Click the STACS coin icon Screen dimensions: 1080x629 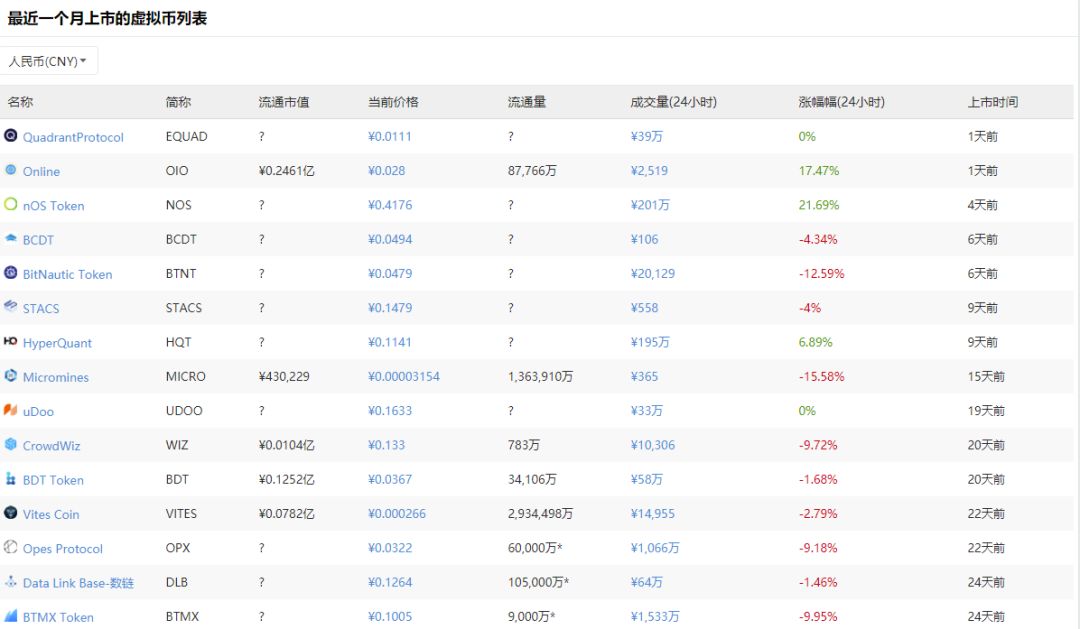[x=10, y=307]
